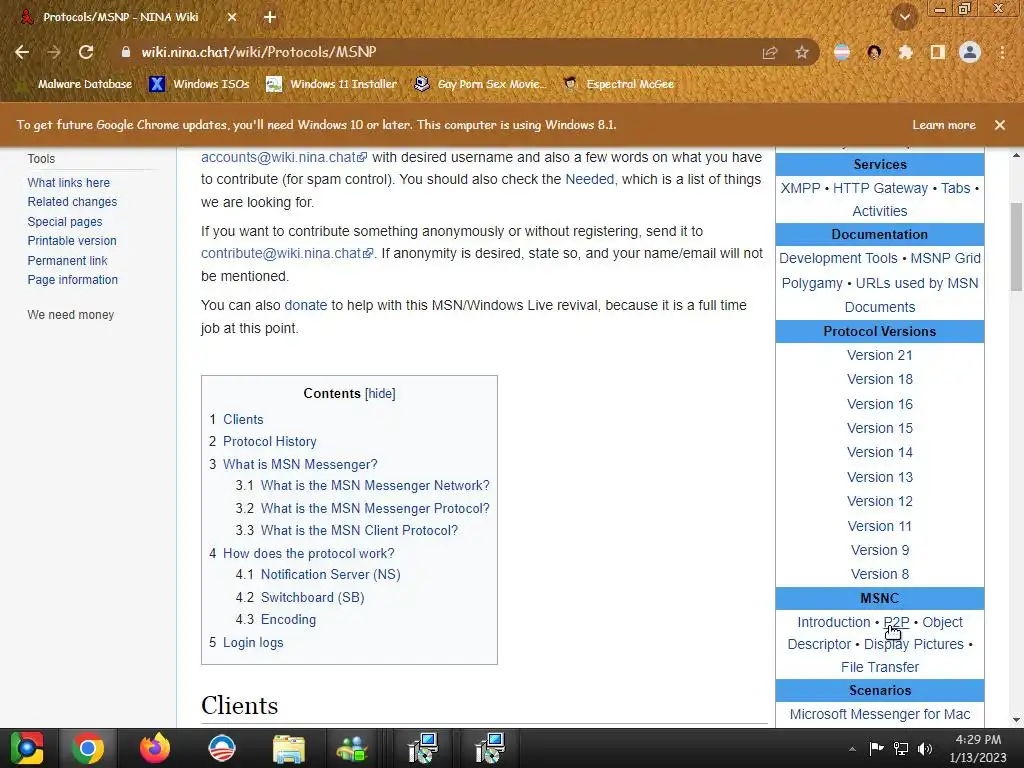Screen dimensions: 1024x768
Task: Open protocol Version 21
Action: click(x=880, y=355)
